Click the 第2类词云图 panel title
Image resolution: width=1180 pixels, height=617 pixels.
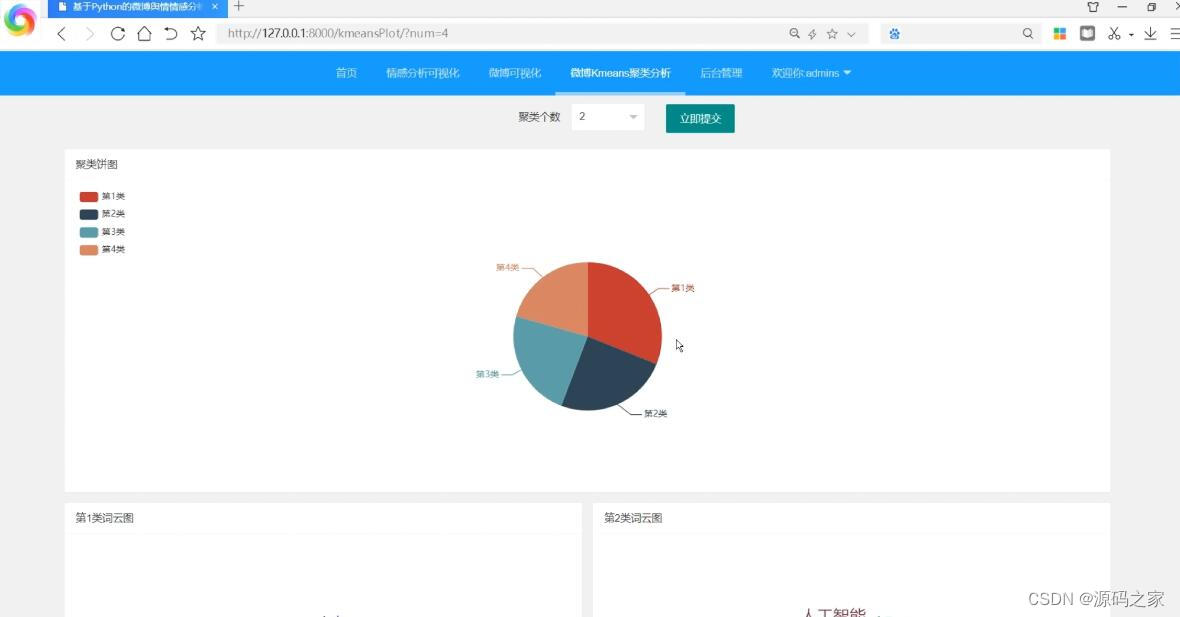(633, 518)
